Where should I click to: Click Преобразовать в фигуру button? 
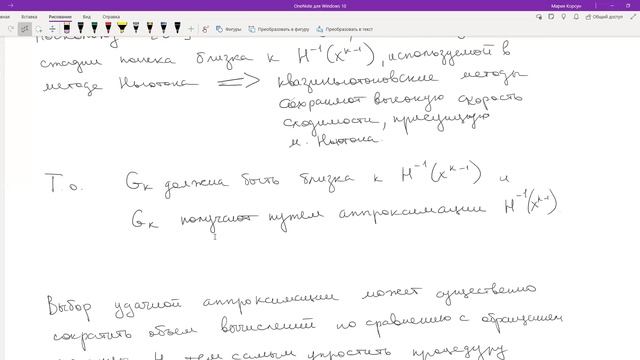[x=279, y=29]
